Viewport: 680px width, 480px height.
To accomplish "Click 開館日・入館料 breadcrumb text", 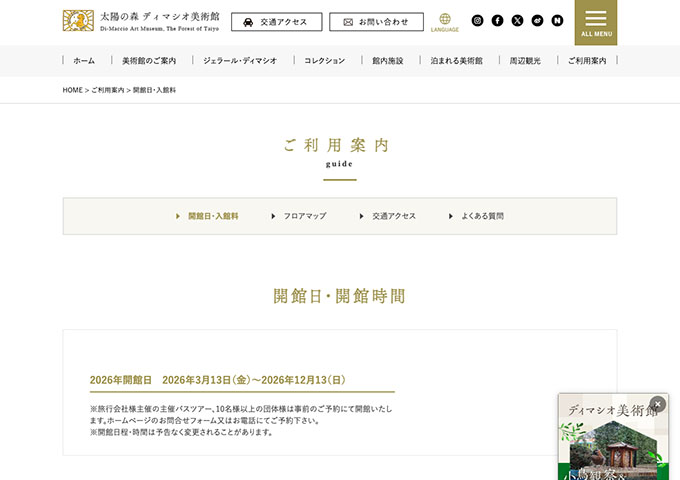I will [154, 90].
